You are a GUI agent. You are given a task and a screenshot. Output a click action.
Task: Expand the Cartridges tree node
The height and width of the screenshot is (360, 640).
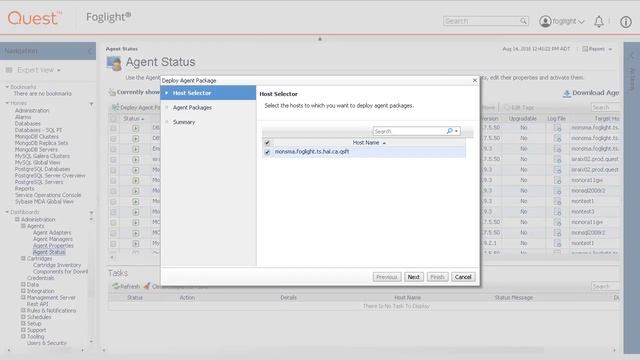click(23, 258)
